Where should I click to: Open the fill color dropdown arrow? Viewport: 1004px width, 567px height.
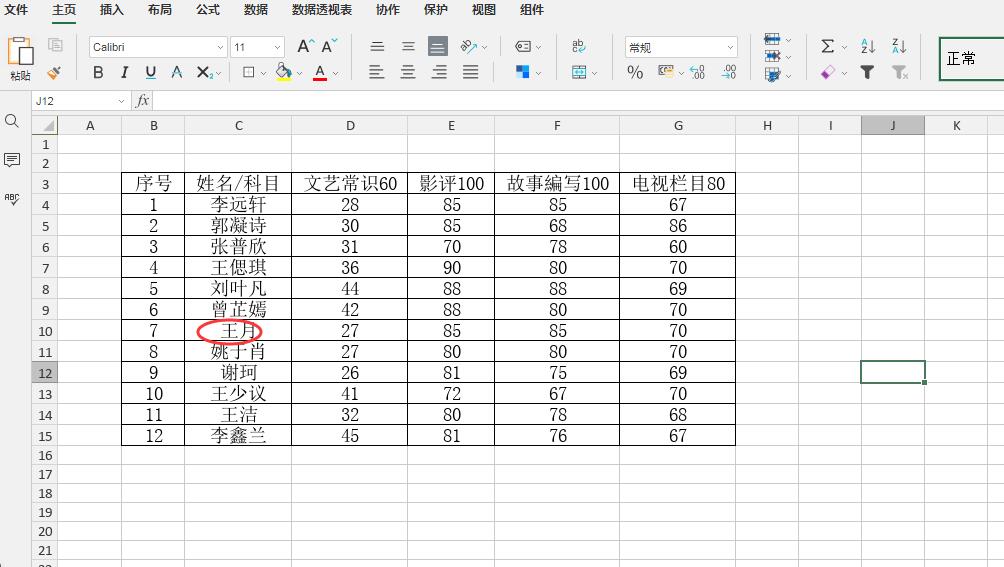click(x=299, y=74)
